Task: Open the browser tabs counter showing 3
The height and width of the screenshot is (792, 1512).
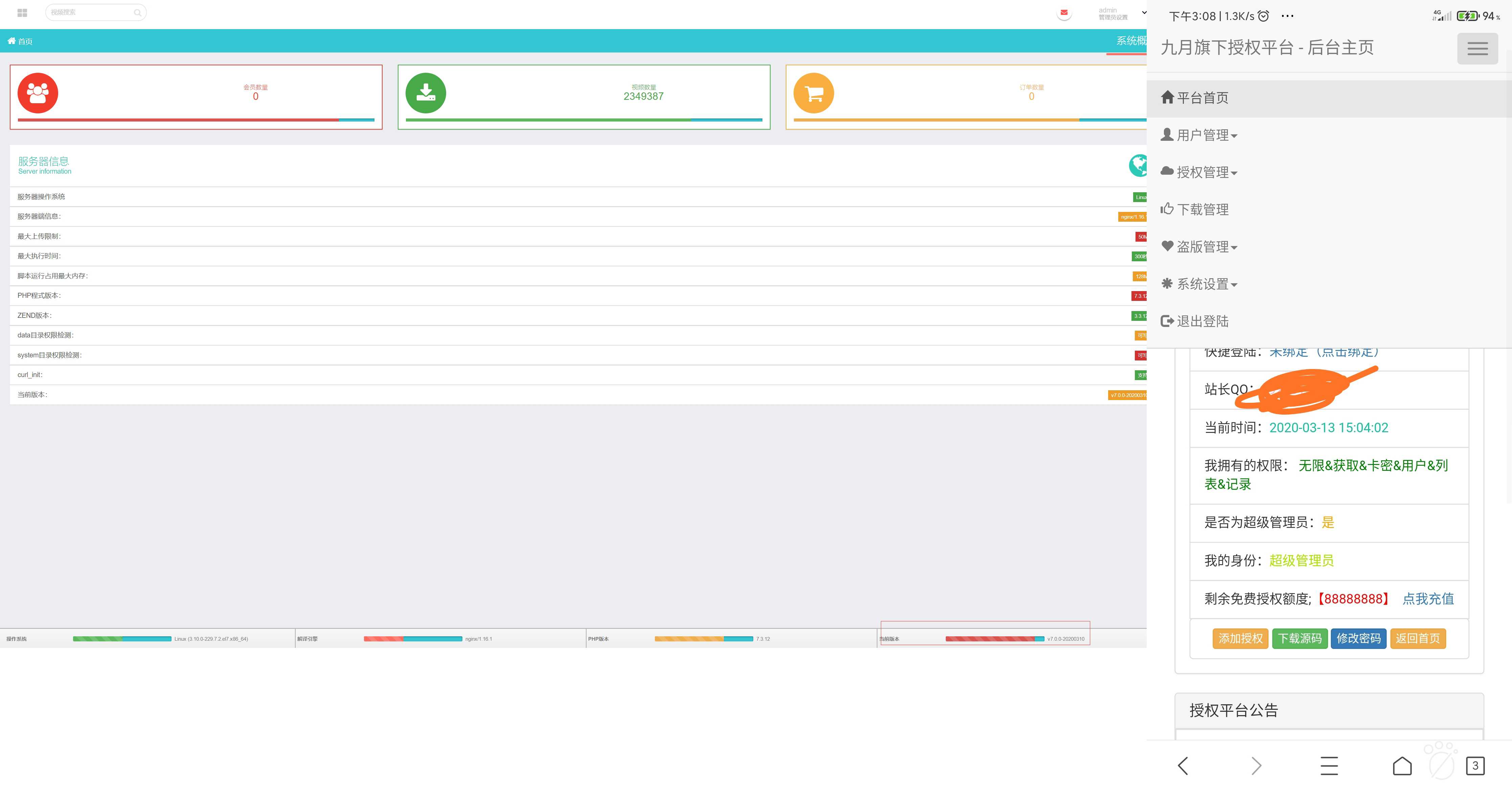Action: pyautogui.click(x=1475, y=766)
